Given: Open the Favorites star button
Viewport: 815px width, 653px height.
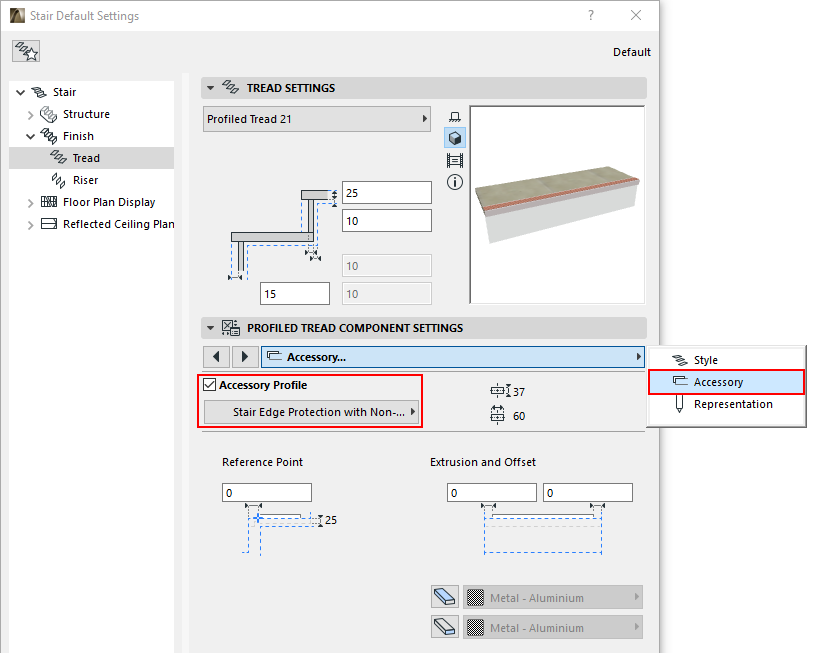Looking at the screenshot, I should [26, 51].
